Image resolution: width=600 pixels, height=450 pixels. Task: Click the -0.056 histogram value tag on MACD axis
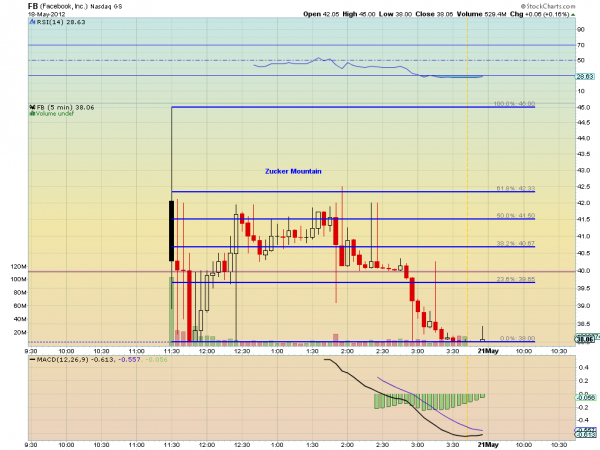click(586, 398)
